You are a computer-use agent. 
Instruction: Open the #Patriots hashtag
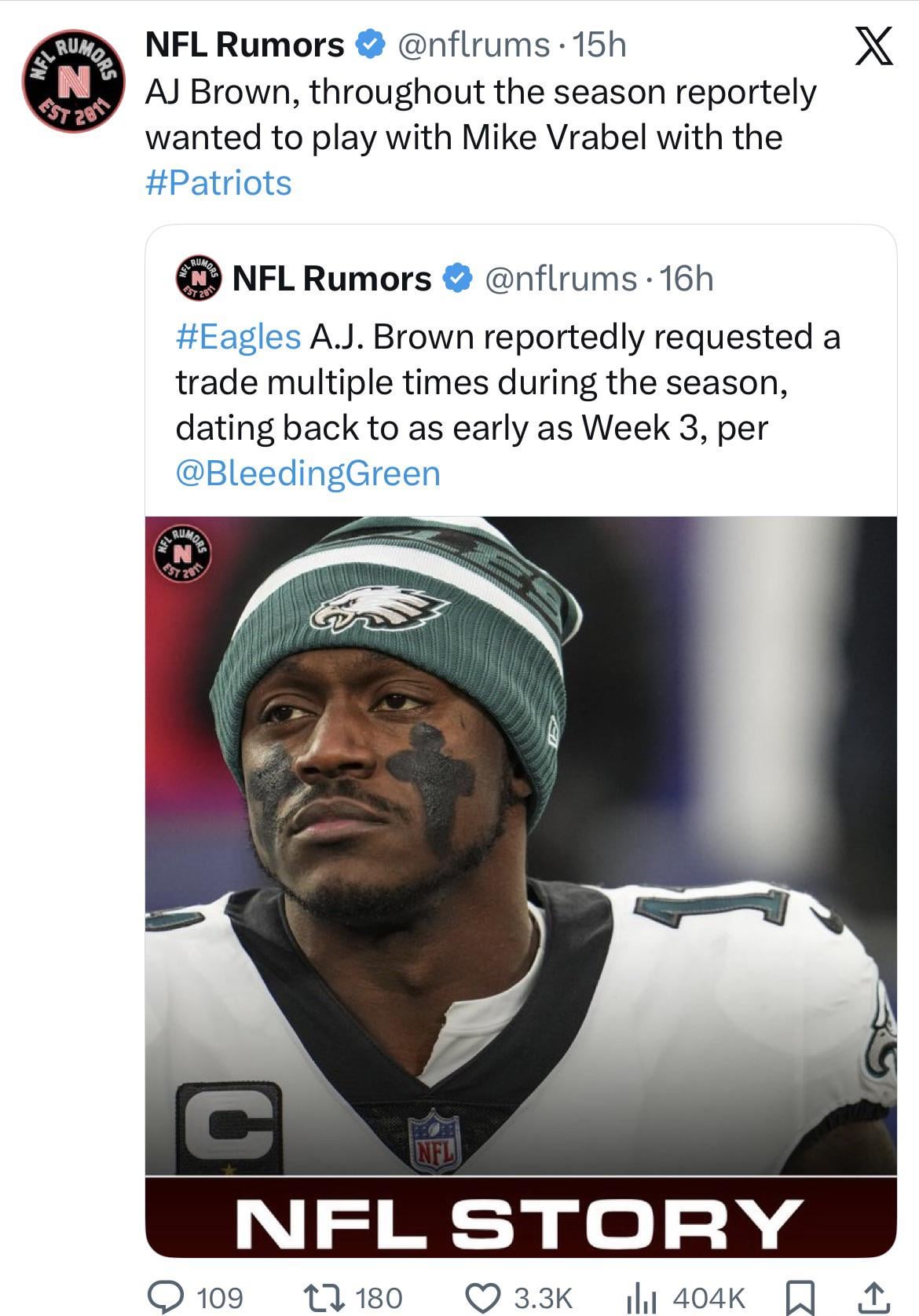point(218,183)
